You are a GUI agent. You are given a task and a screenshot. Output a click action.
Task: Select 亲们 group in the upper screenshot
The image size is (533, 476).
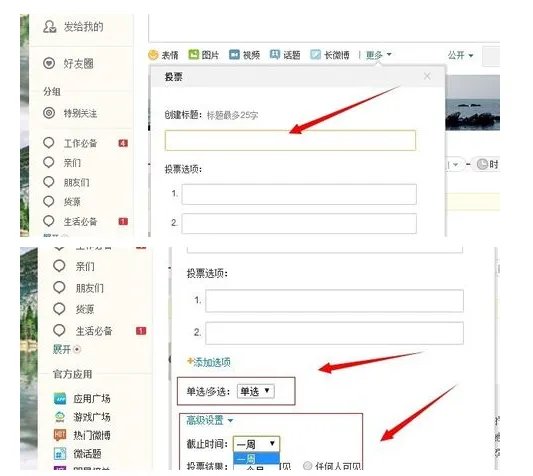62,163
